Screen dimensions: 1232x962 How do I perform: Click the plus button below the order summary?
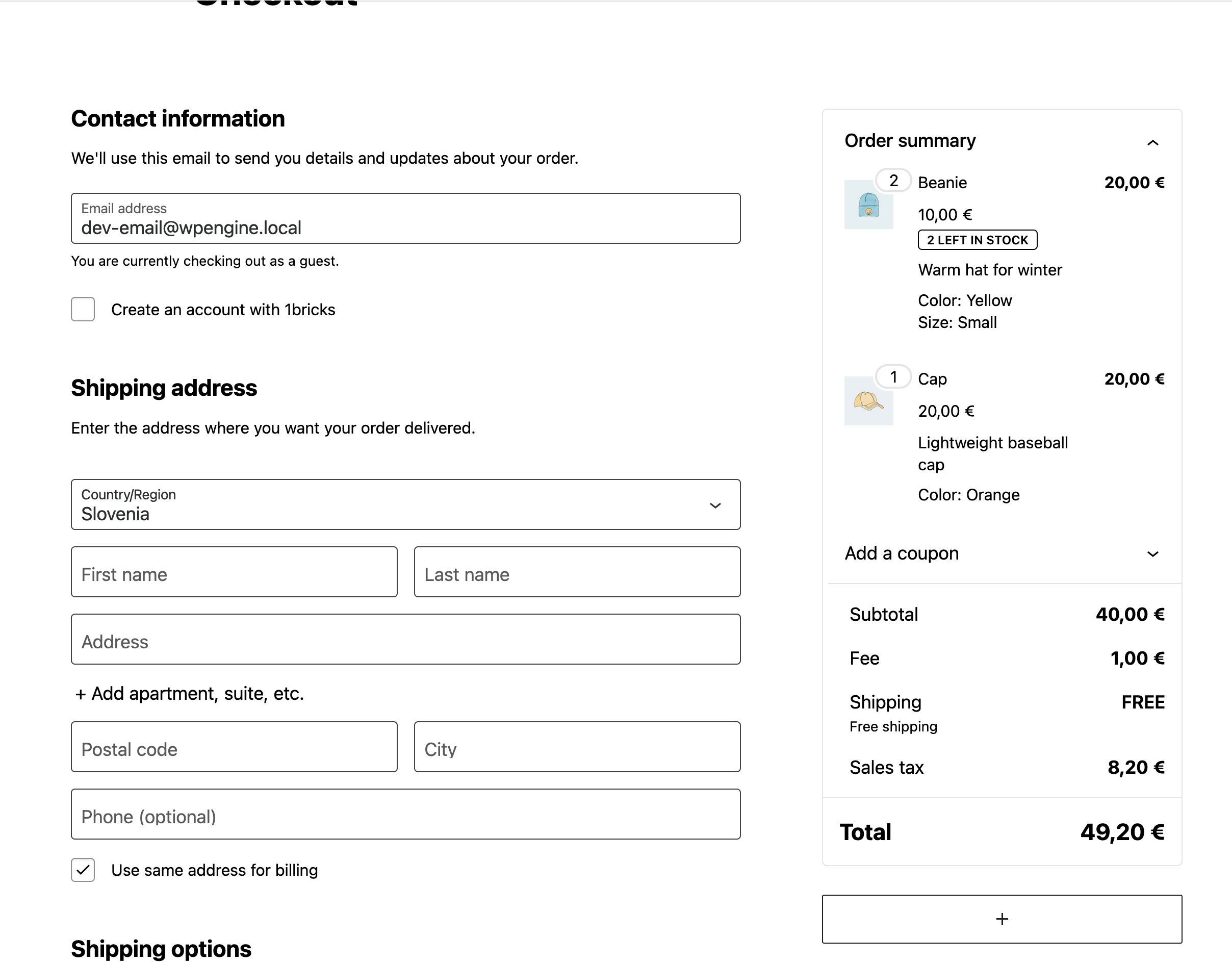1002,919
